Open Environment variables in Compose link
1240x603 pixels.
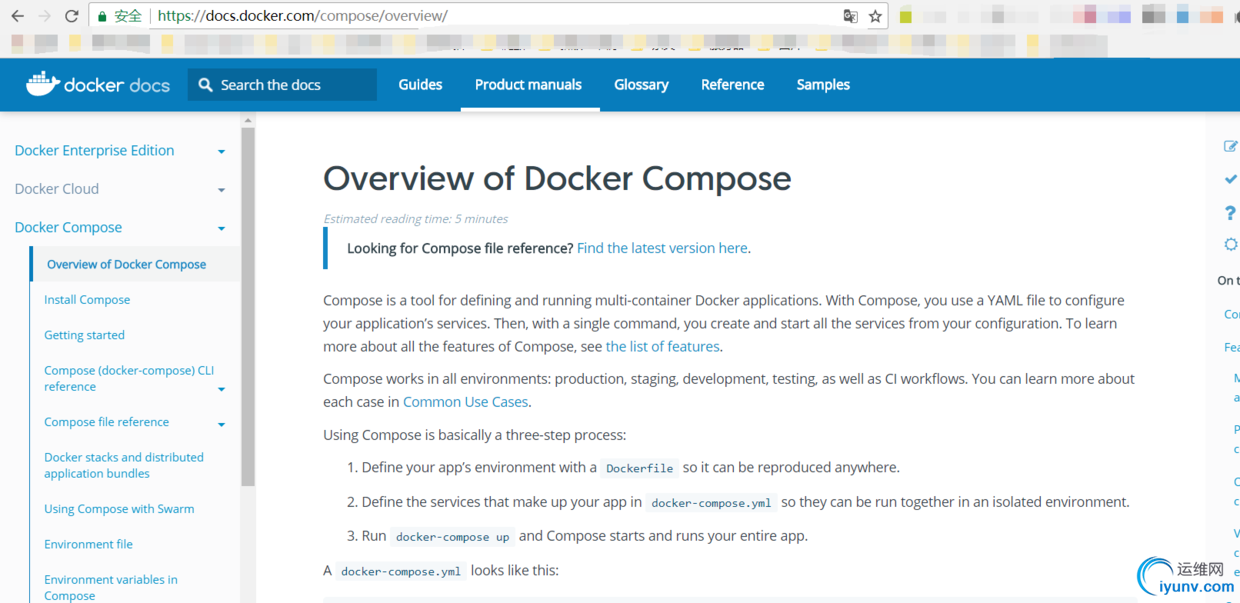pyautogui.click(x=111, y=587)
